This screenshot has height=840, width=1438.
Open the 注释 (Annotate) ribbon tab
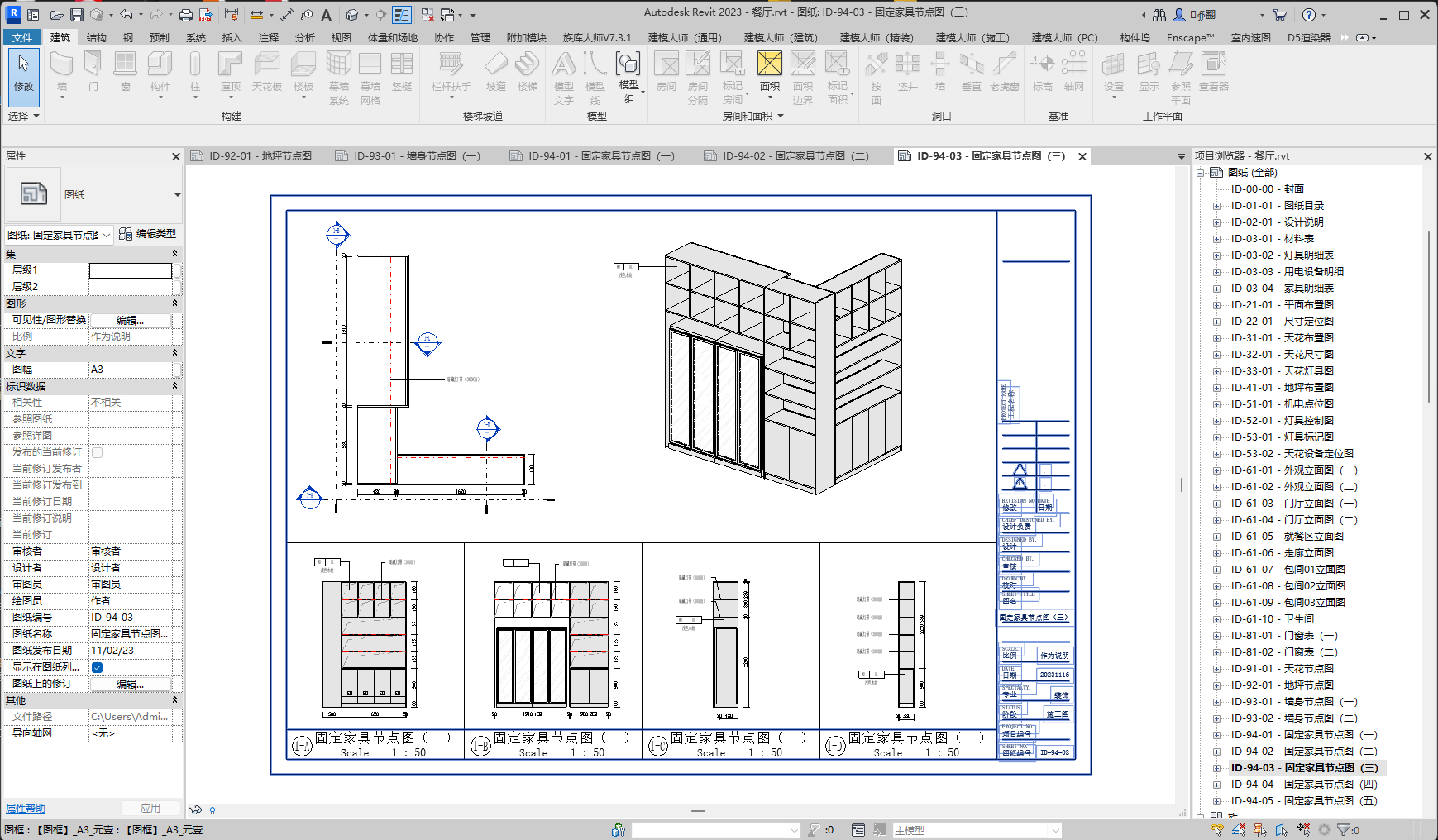coord(268,37)
